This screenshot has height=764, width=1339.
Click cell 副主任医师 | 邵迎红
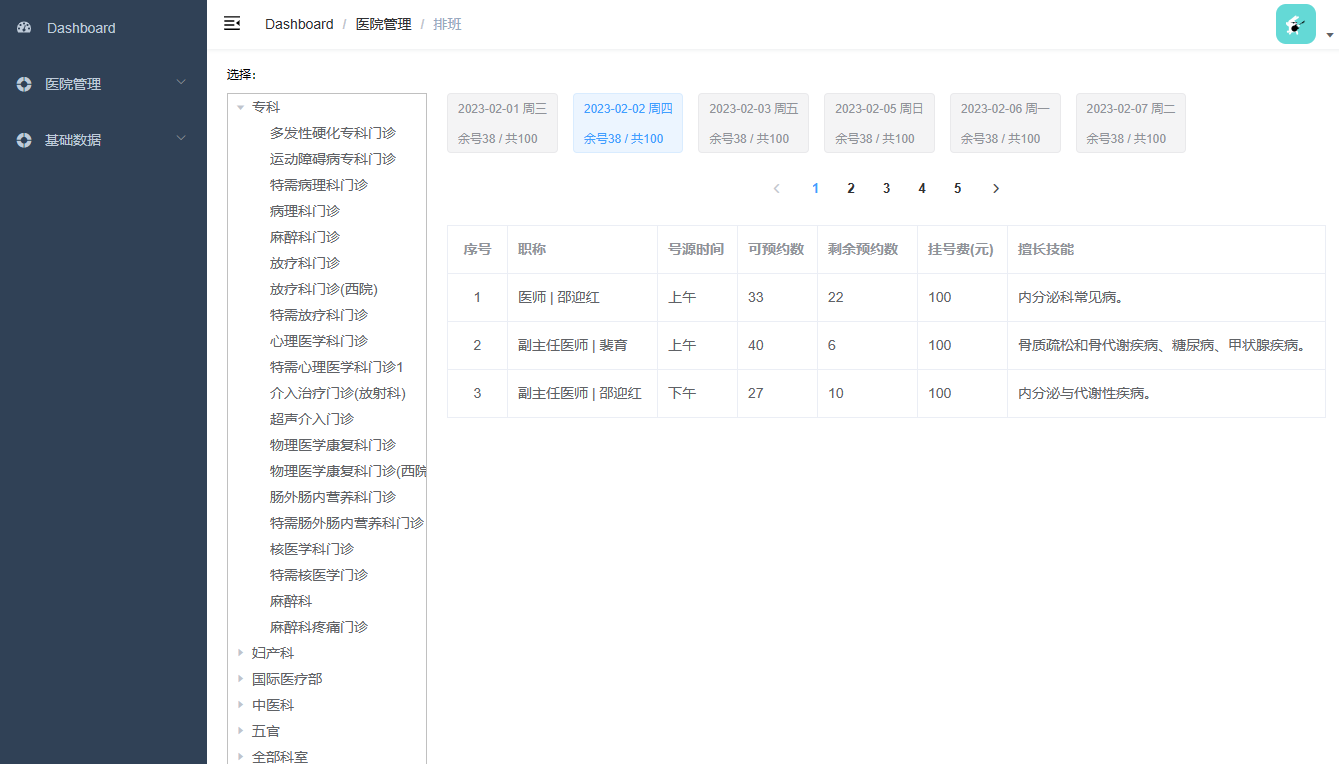(x=580, y=393)
